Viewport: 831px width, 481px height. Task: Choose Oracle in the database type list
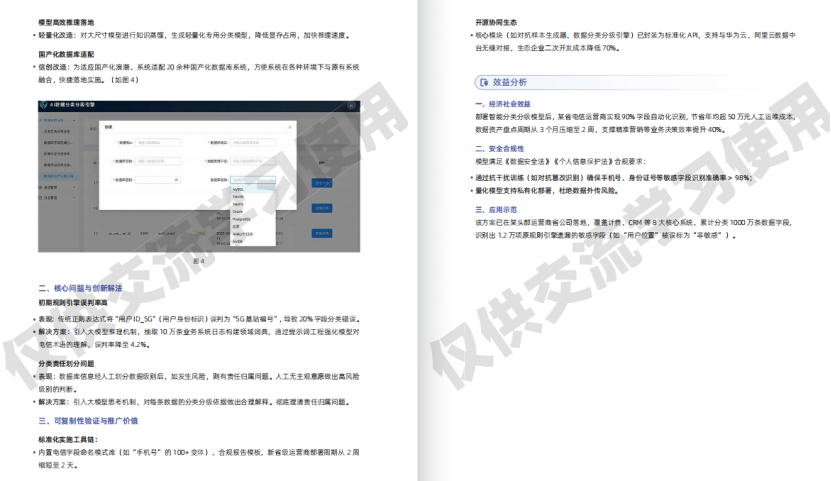pyautogui.click(x=238, y=211)
